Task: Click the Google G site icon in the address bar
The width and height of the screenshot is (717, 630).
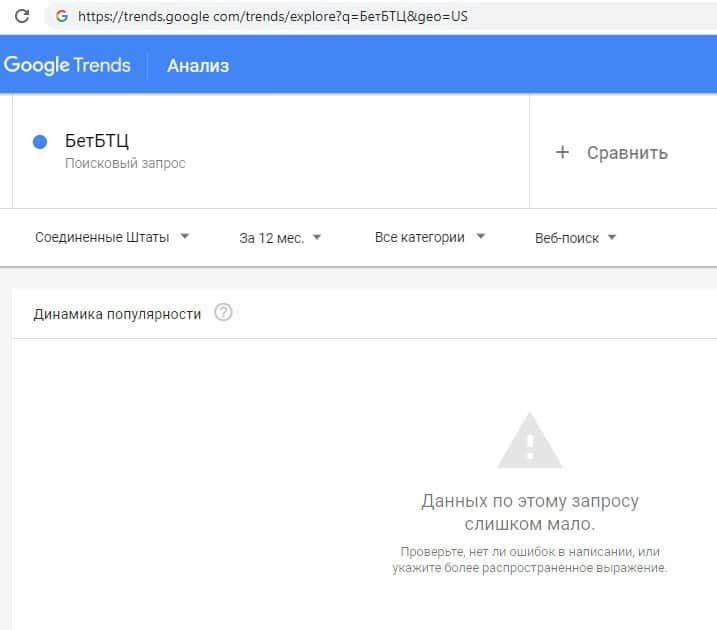Action: point(62,17)
